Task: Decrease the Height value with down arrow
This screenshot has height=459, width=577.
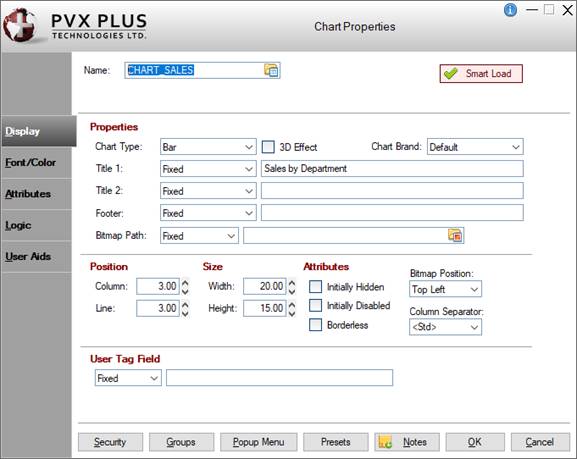Action: tap(292, 313)
